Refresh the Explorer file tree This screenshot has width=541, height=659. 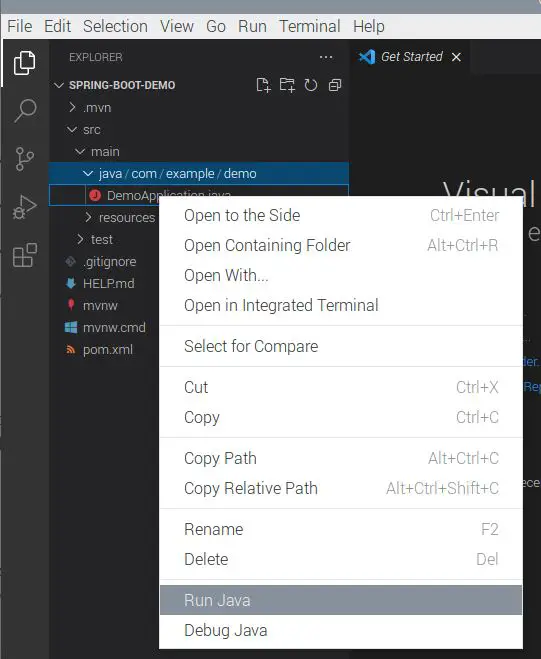[x=311, y=85]
